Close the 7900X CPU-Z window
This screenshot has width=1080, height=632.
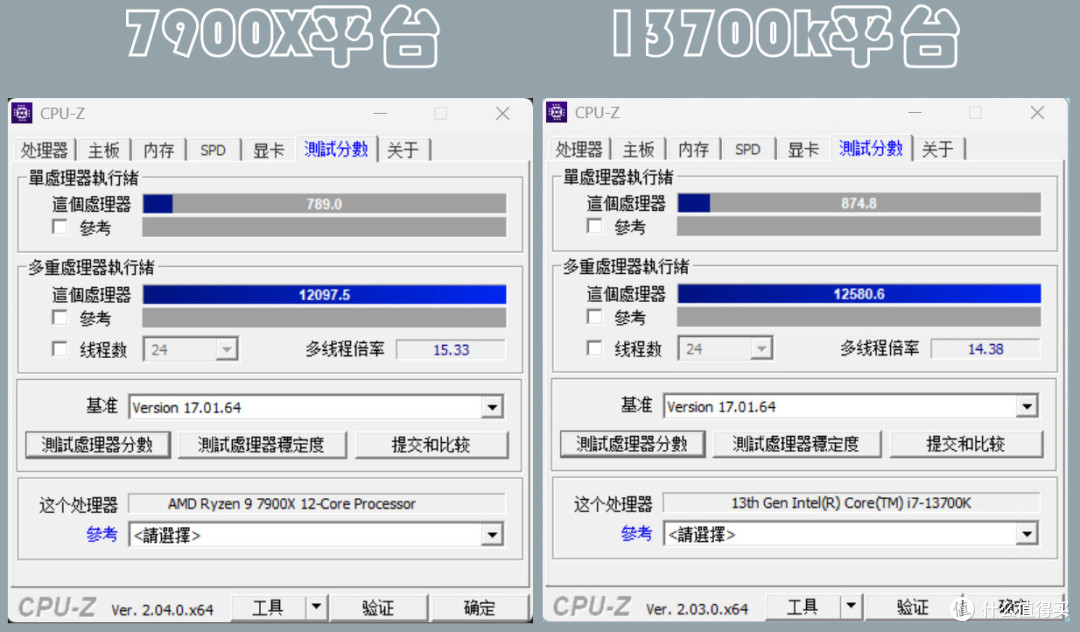pyautogui.click(x=503, y=114)
